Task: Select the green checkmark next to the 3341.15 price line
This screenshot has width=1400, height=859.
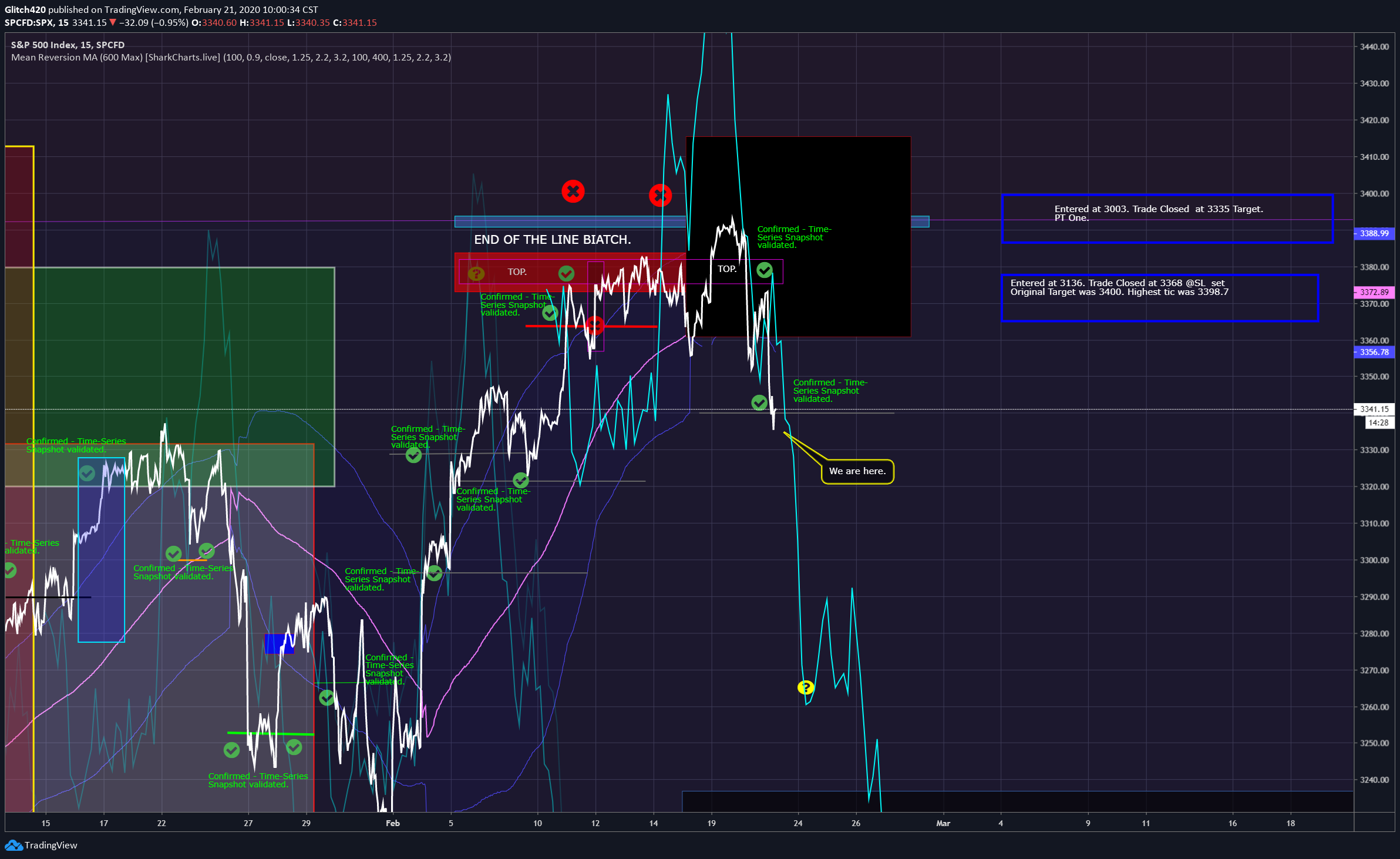Action: click(x=759, y=402)
